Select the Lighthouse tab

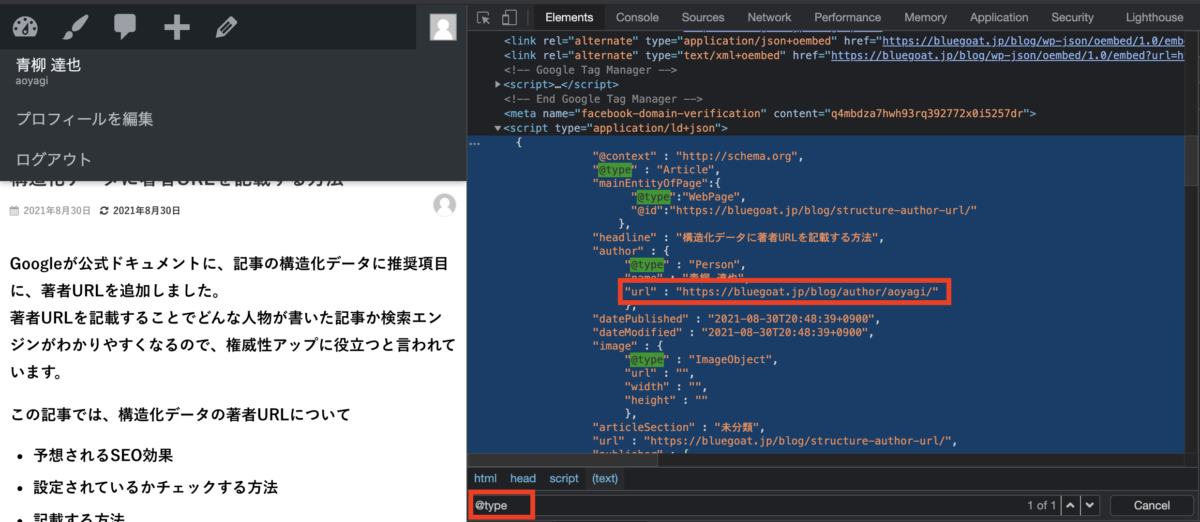(1154, 17)
